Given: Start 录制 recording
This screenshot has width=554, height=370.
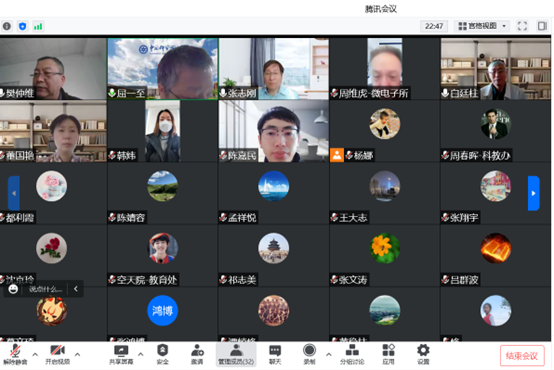Looking at the screenshot, I should (309, 354).
